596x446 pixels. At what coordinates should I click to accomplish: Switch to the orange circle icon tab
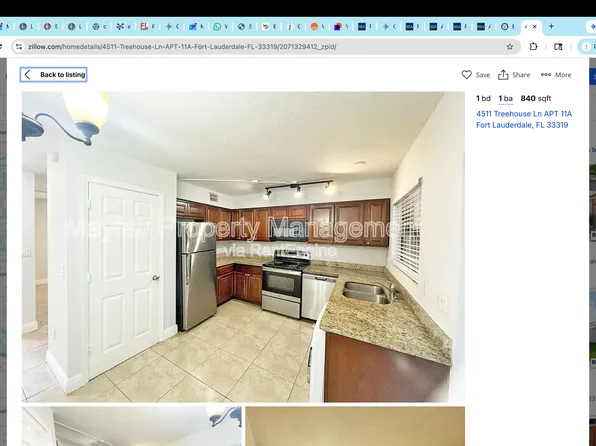(314, 27)
